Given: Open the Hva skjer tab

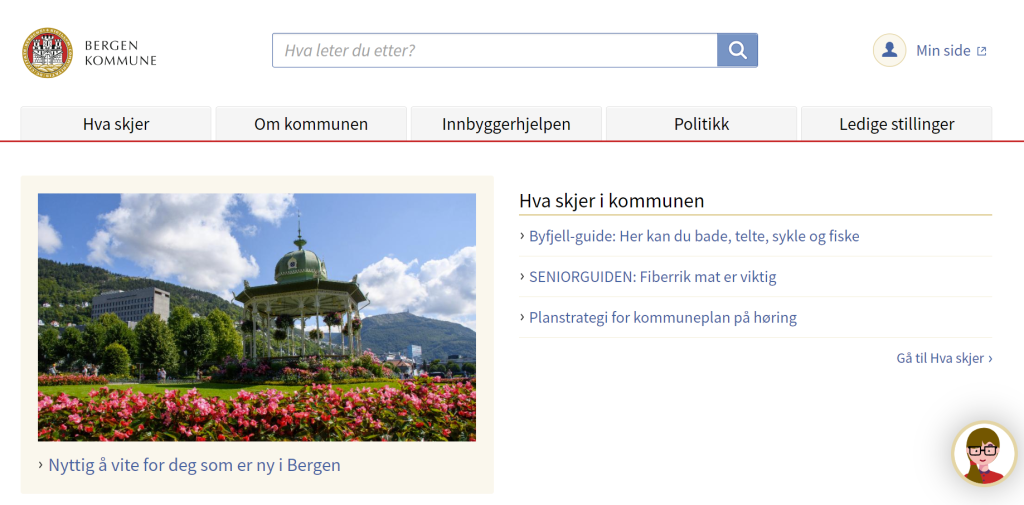Looking at the screenshot, I should [116, 124].
